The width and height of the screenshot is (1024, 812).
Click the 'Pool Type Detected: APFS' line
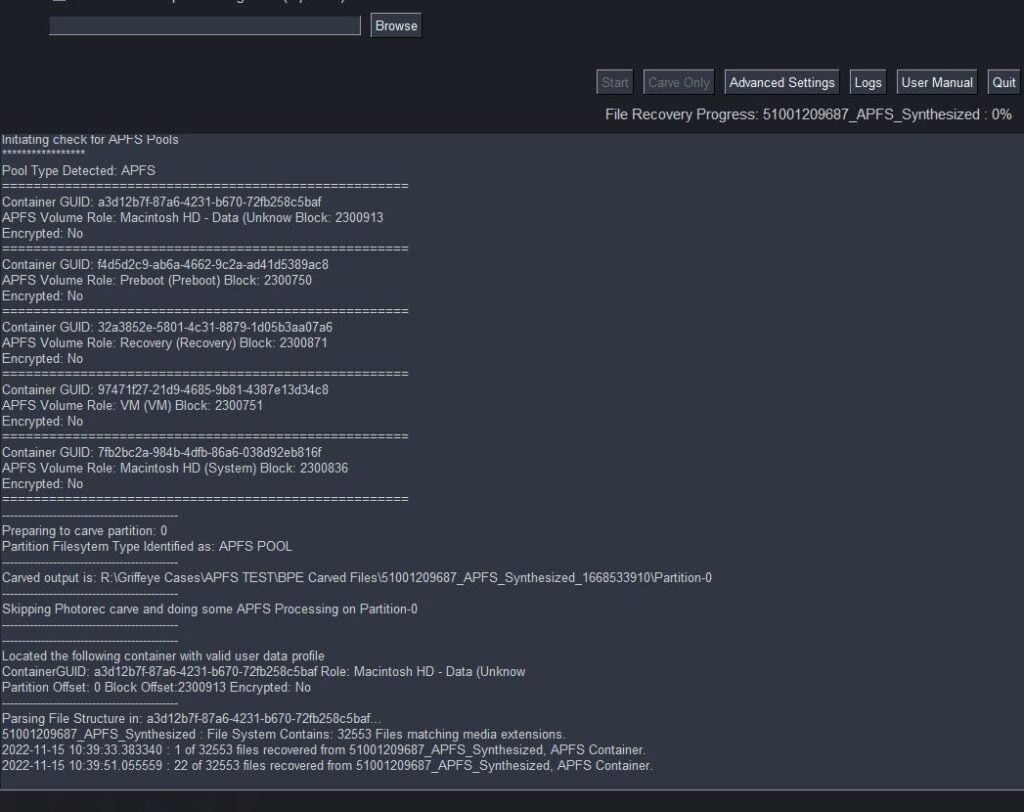(78, 171)
